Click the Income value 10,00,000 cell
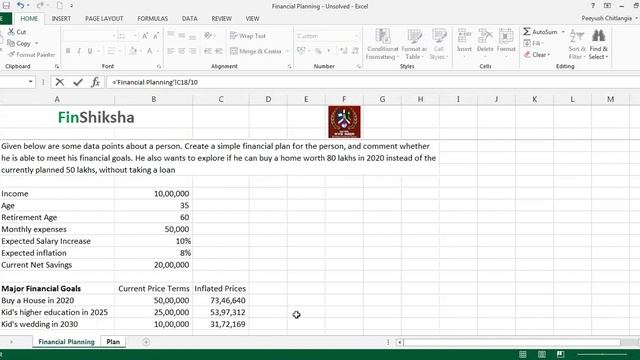 153,194
